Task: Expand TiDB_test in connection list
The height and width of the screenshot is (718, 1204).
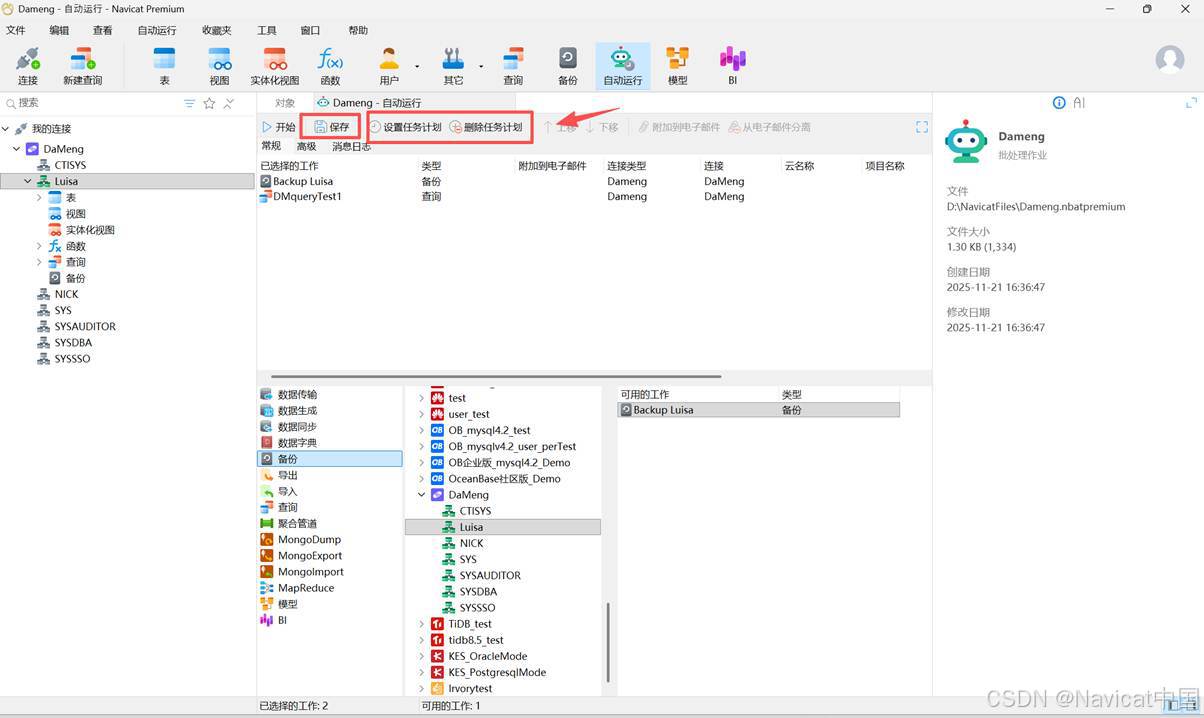Action: [x=422, y=624]
